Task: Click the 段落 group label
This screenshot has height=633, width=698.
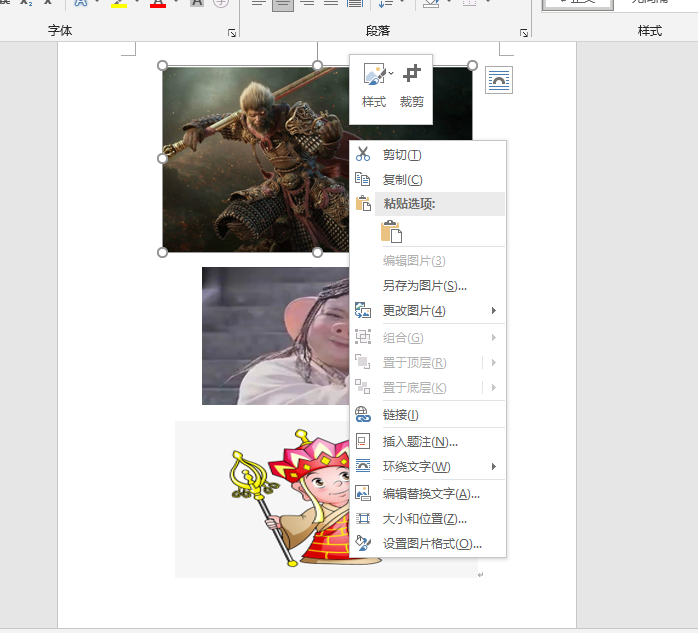Action: point(378,30)
